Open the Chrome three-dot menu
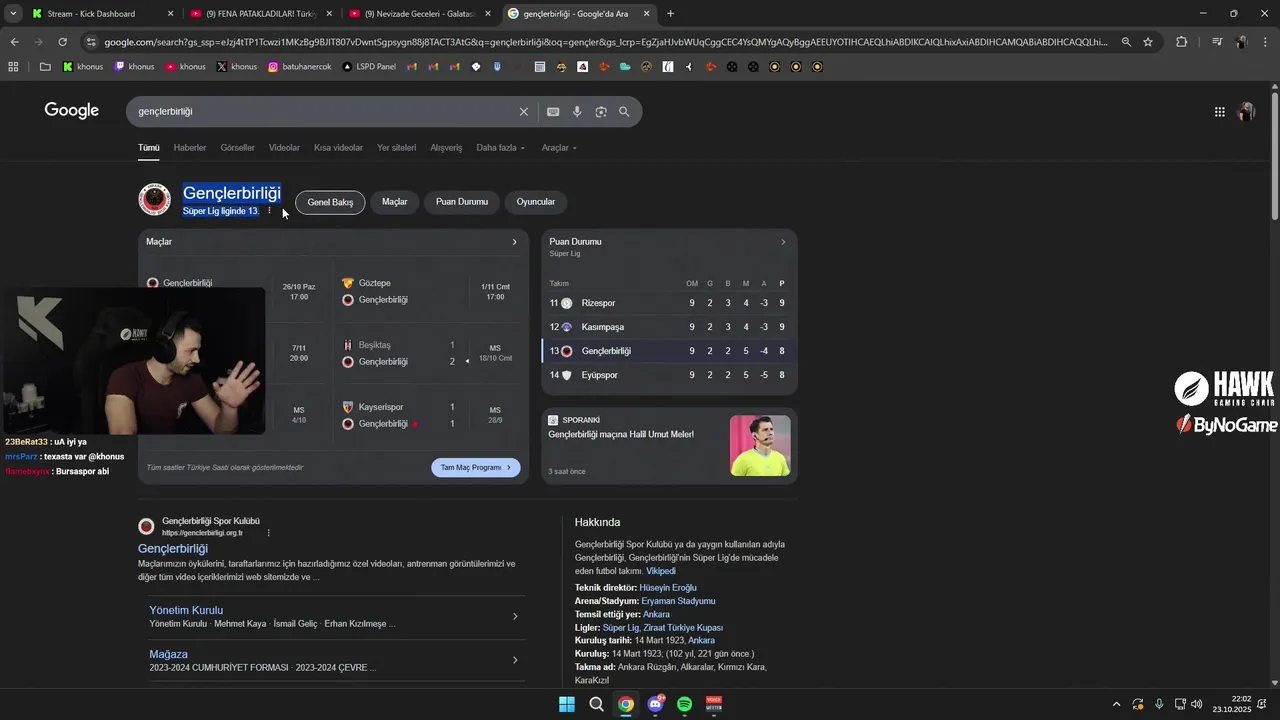This screenshot has width=1280, height=720. (1266, 42)
